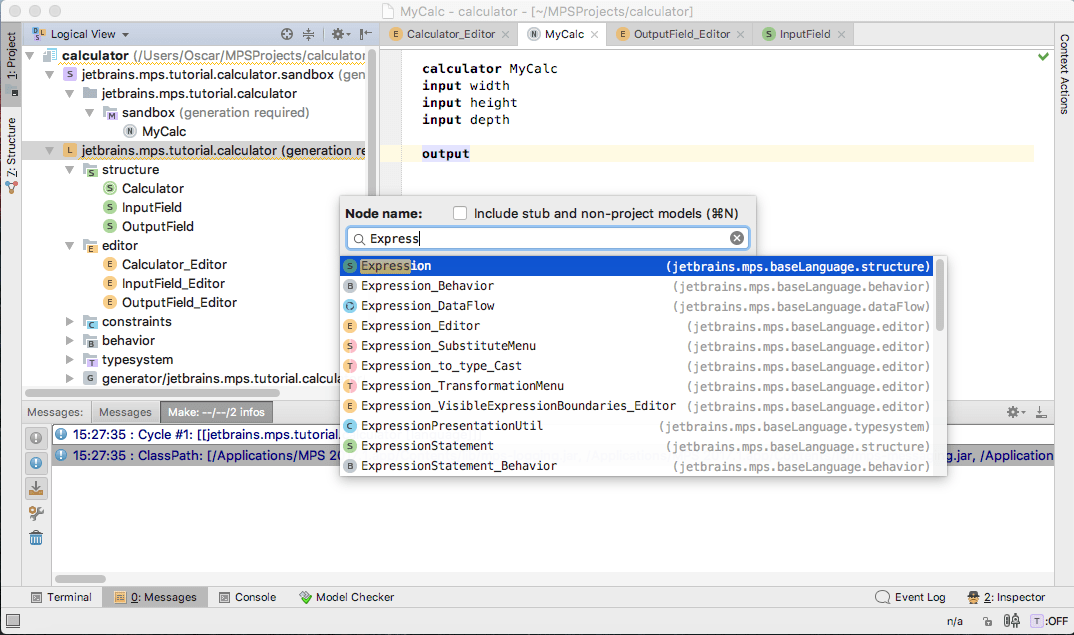This screenshot has height=635, width=1074.
Task: Click the download-to-tray icon in Messages sidebar
Action: pos(36,488)
